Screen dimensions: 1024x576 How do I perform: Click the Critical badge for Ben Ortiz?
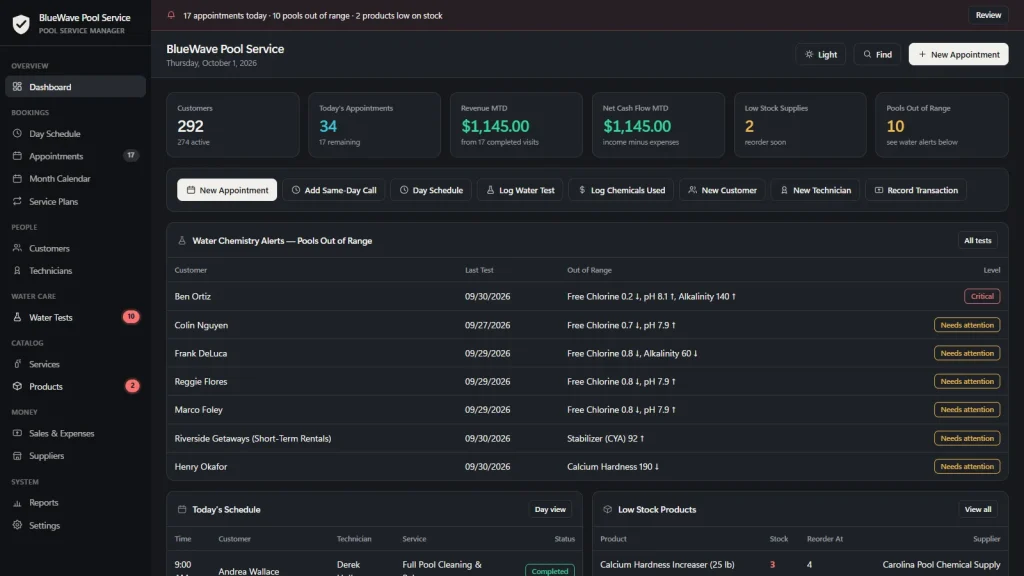pos(982,296)
